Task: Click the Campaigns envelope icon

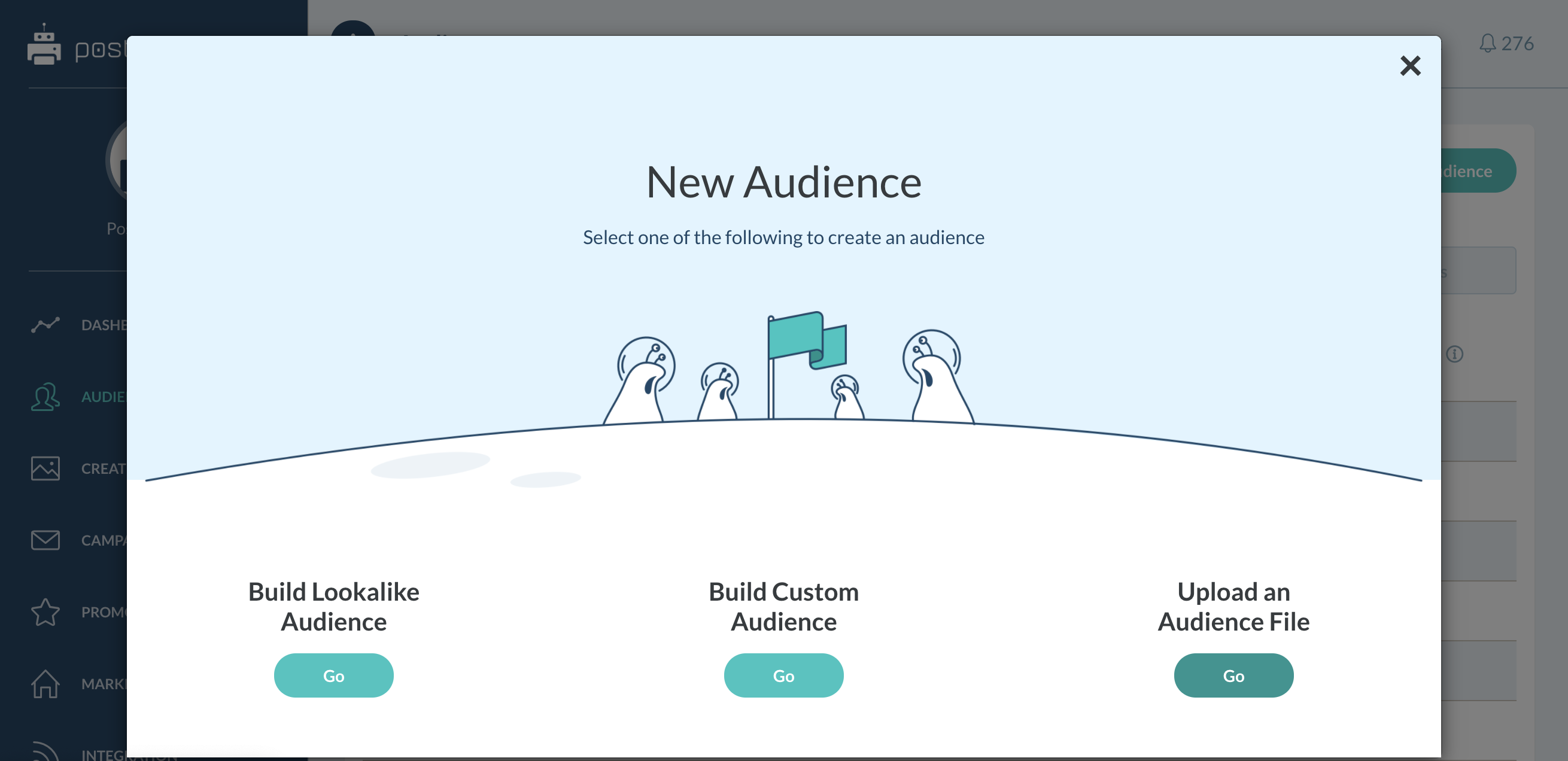Action: pos(45,540)
